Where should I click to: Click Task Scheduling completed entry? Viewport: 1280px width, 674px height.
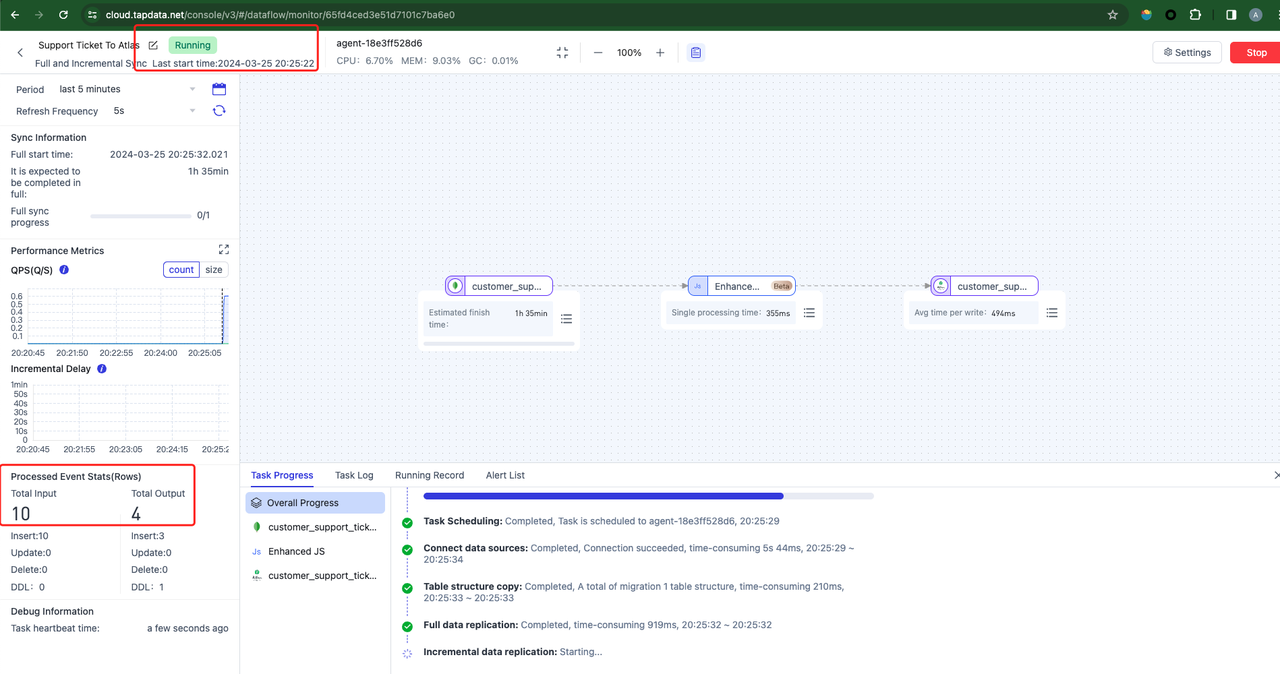(x=601, y=521)
